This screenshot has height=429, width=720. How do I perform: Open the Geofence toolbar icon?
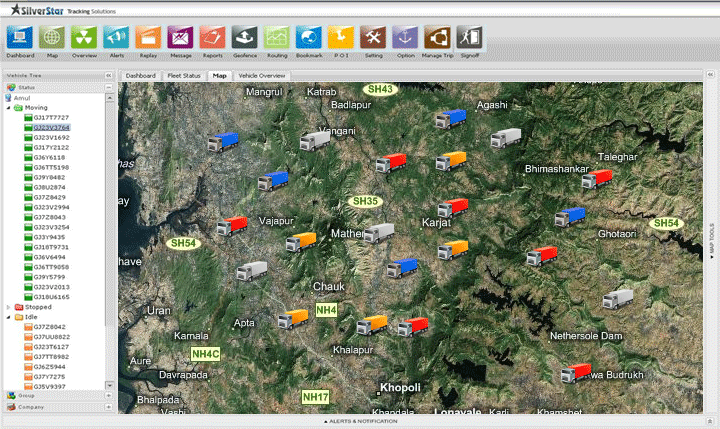245,37
